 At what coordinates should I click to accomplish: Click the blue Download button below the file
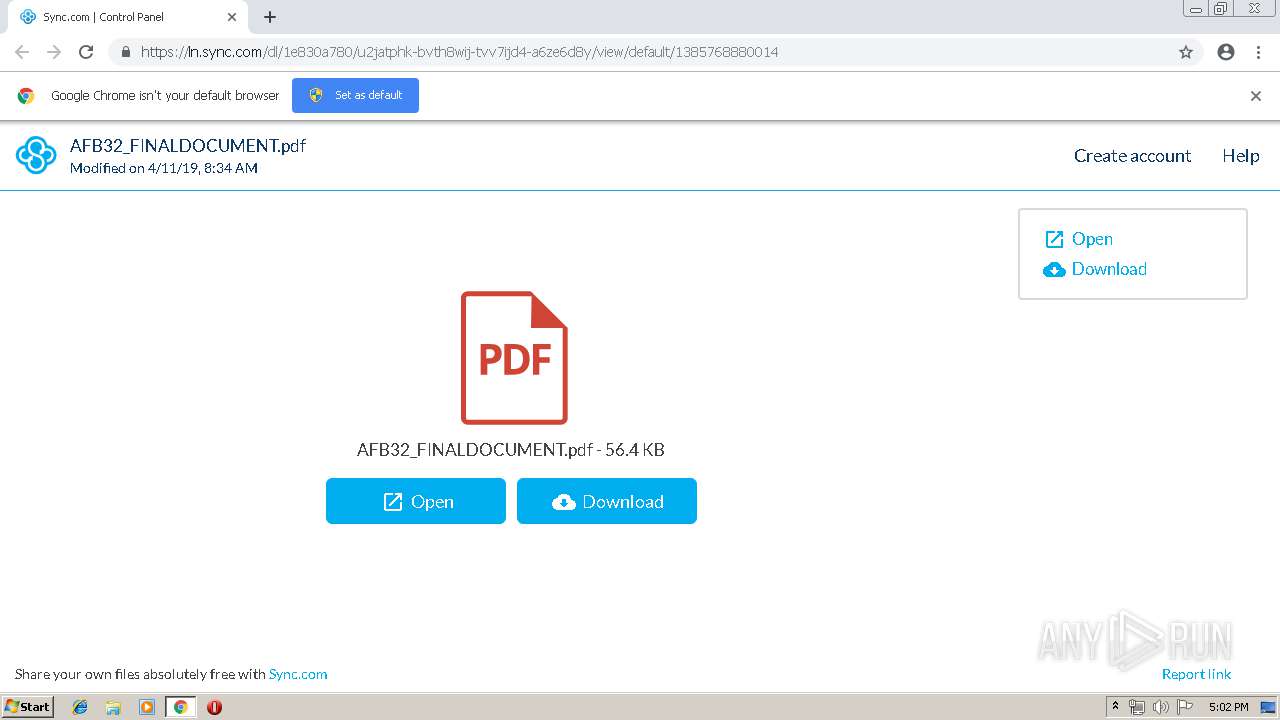click(x=607, y=501)
